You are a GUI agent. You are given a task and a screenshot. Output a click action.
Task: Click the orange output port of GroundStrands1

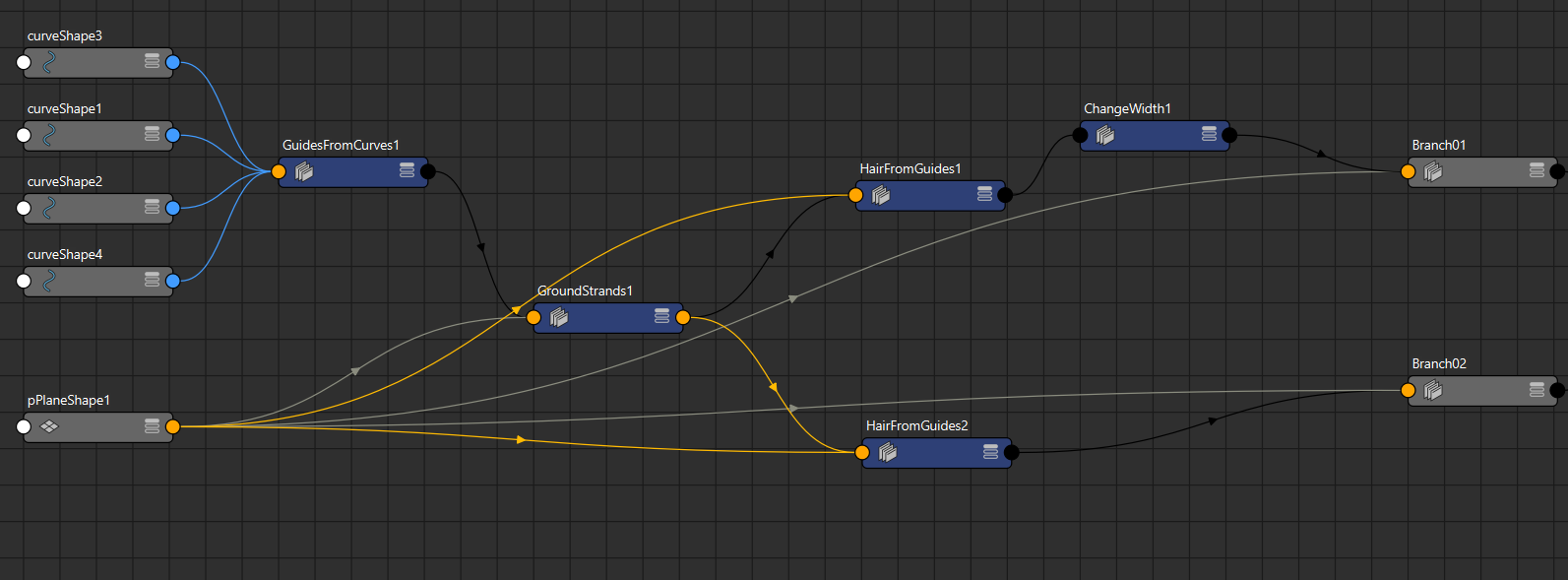tap(683, 317)
